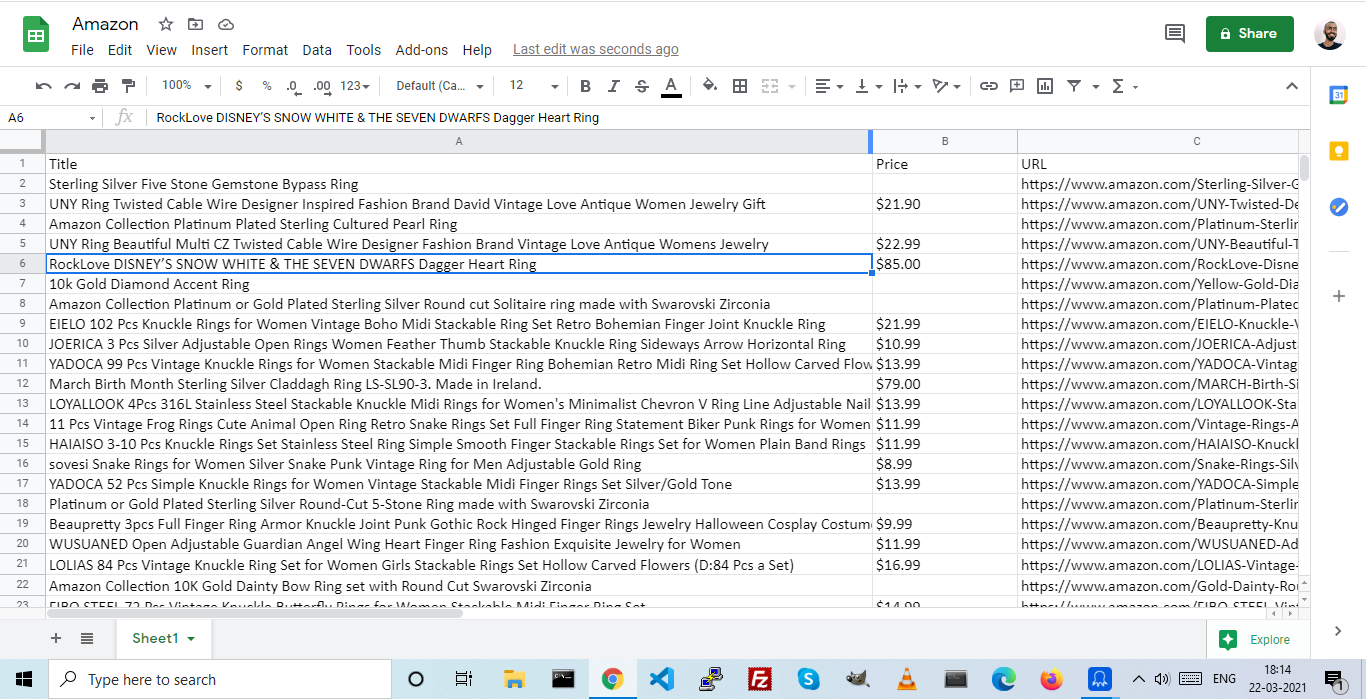
Task: Click Get add-ons plus icon in side panel
Action: click(x=1339, y=296)
